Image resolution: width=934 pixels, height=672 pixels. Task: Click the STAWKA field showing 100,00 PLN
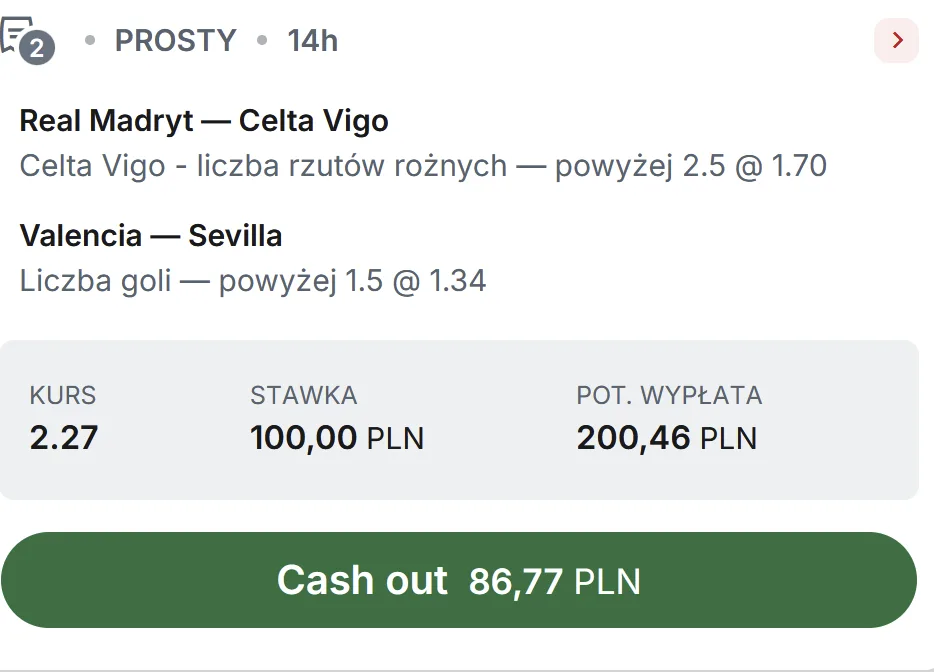tap(336, 437)
